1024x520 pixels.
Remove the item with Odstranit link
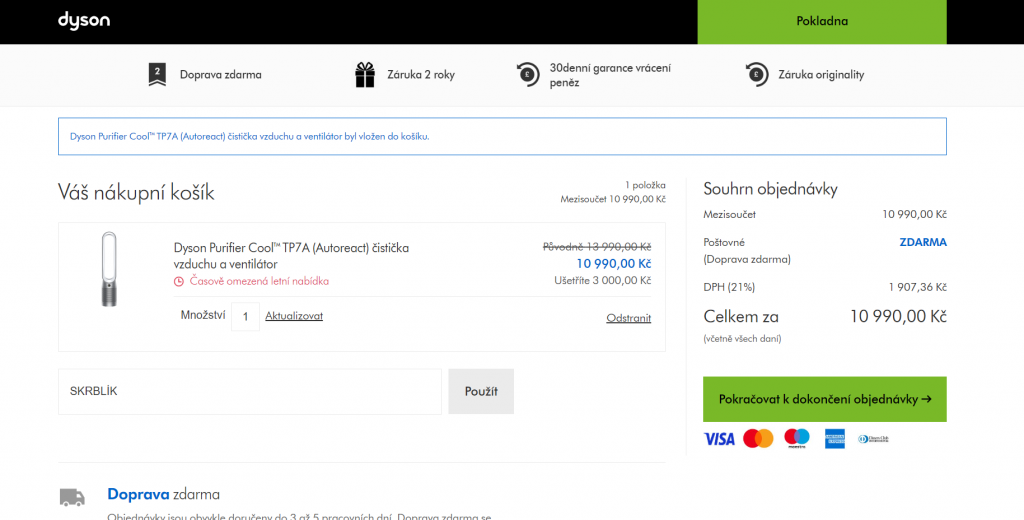click(628, 318)
